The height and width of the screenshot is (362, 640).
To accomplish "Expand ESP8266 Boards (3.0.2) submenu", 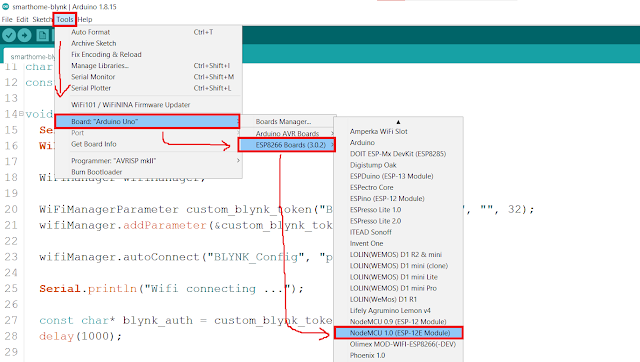I will 287,145.
